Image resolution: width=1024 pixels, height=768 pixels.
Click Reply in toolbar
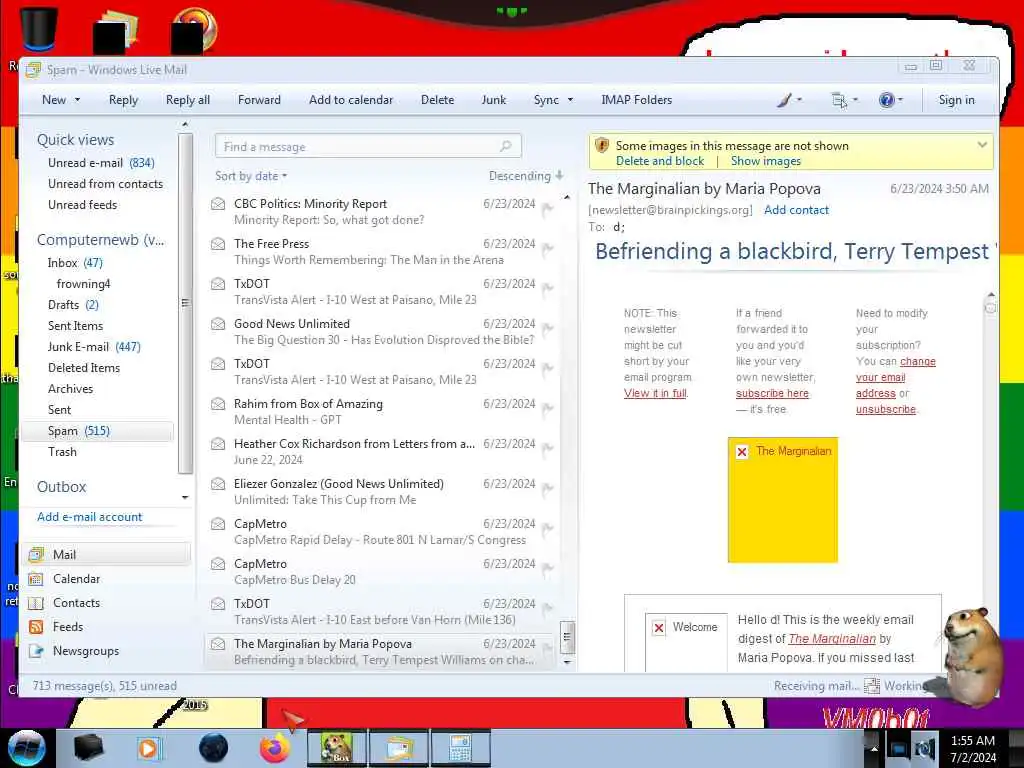coord(123,100)
